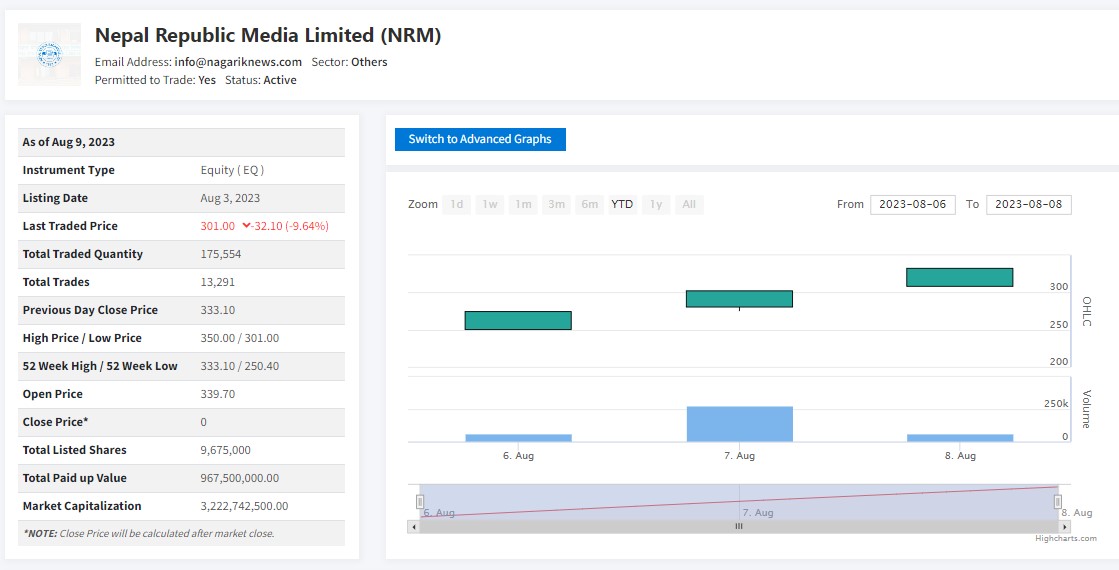Select the YTD zoom range
Image resolution: width=1119 pixels, height=570 pixels.
[x=622, y=204]
